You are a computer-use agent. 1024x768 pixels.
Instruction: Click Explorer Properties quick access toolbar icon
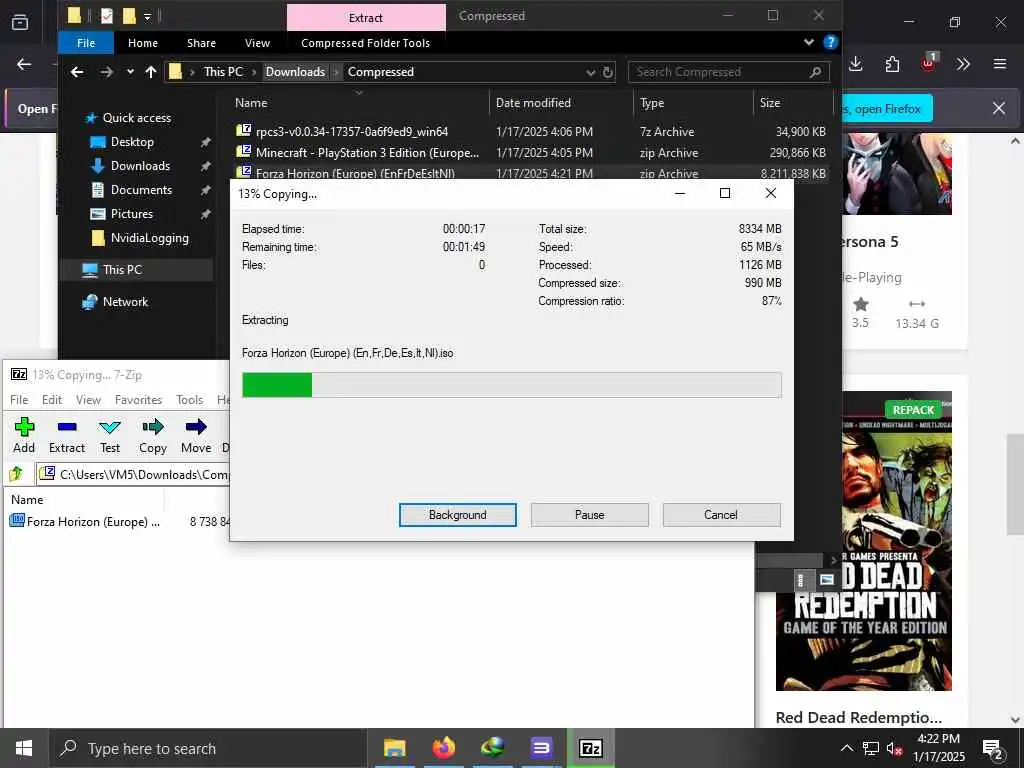[106, 15]
